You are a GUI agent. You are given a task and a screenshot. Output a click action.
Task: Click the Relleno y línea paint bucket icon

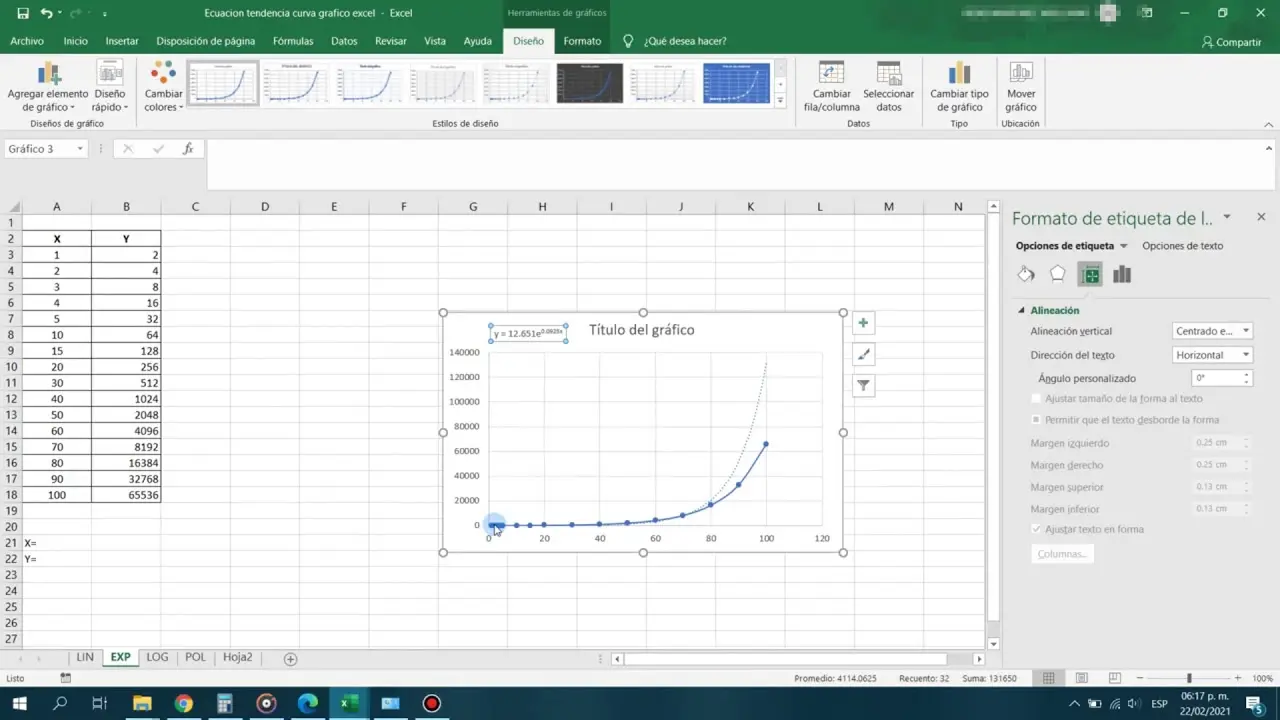pos(1026,274)
